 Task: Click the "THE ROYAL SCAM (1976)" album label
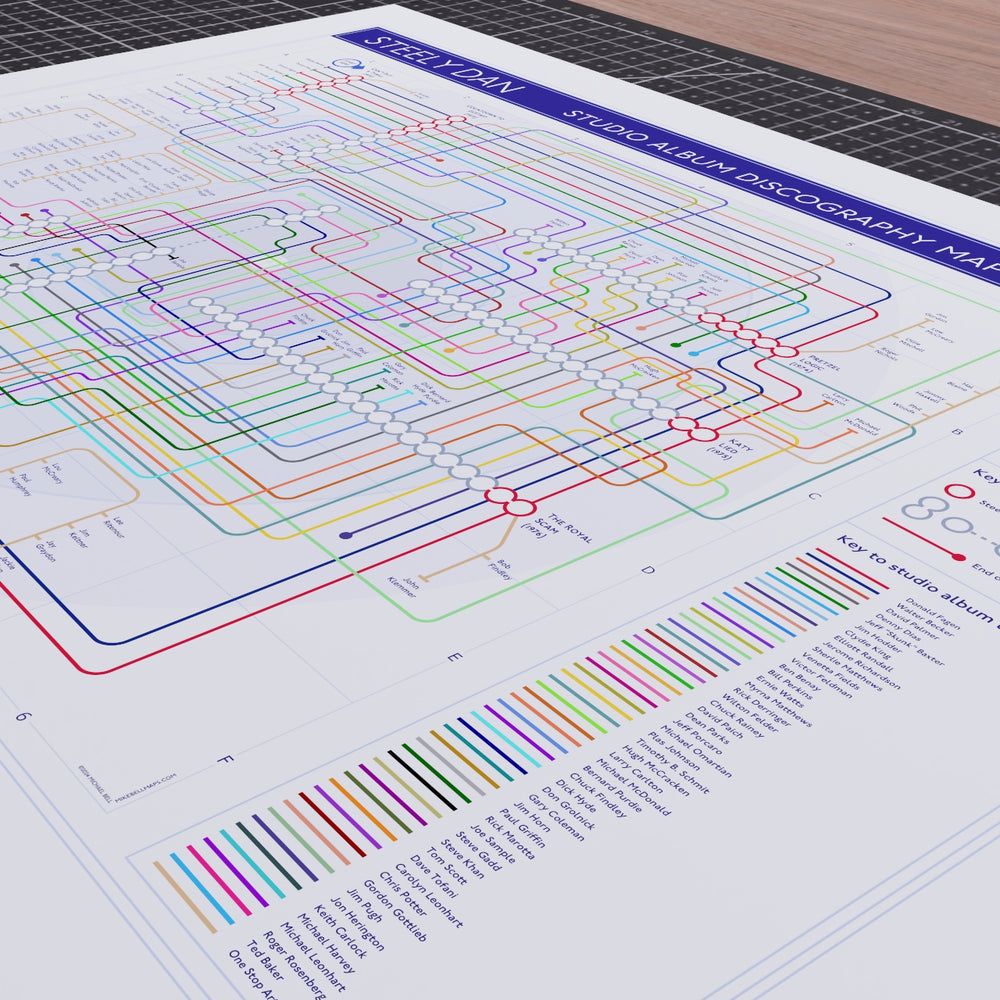[x=557, y=527]
